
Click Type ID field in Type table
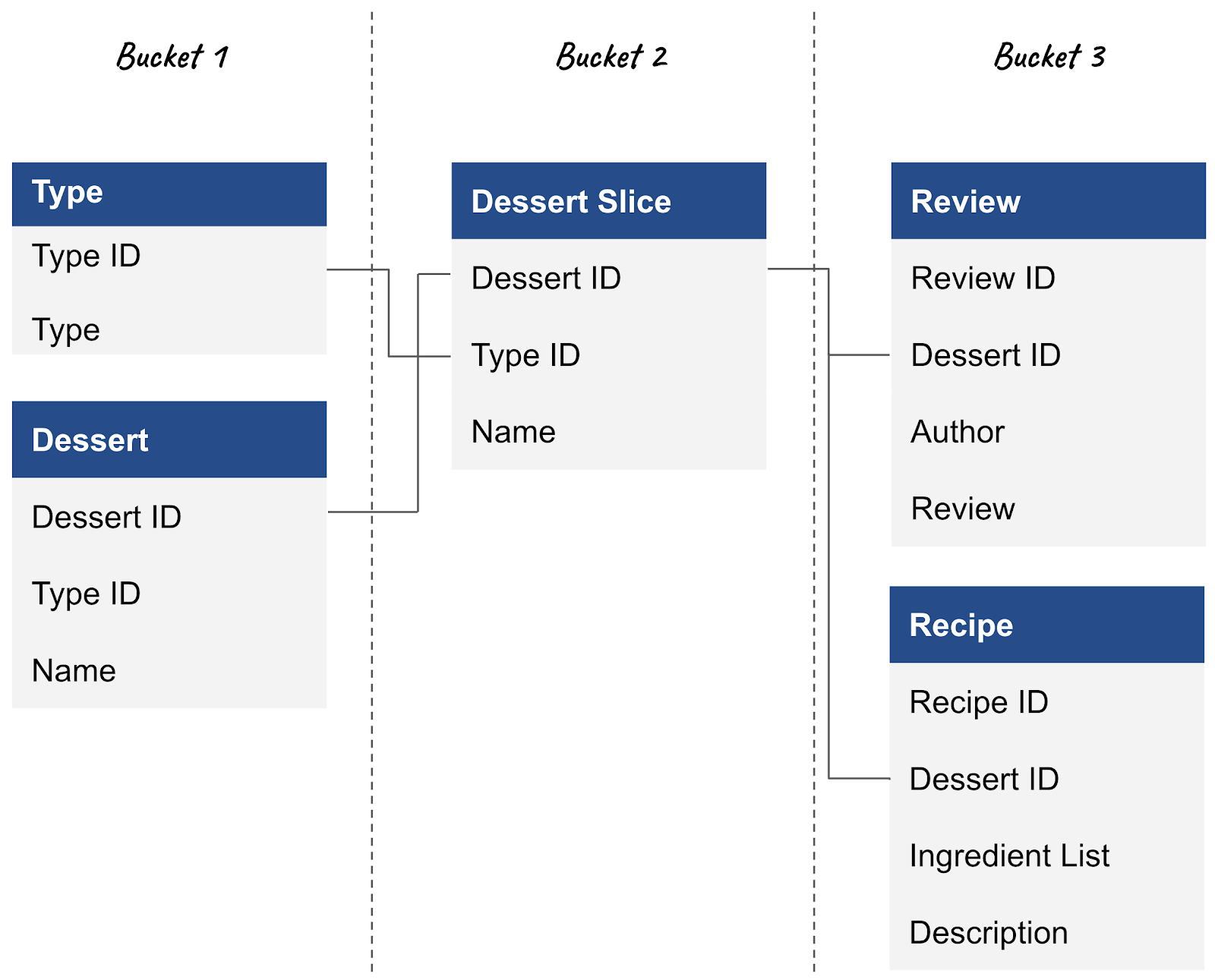pos(87,256)
